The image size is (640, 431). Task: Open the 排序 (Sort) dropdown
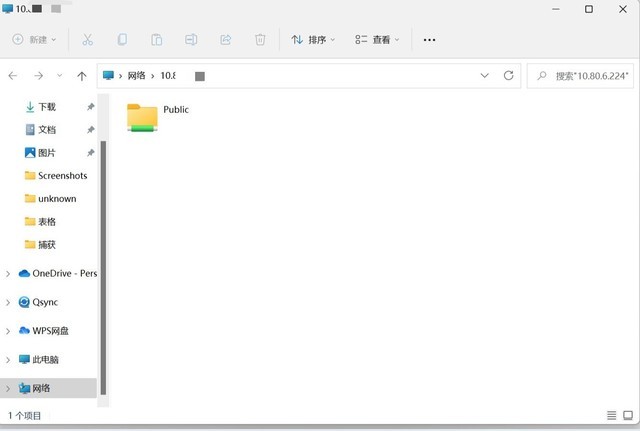pyautogui.click(x=313, y=40)
